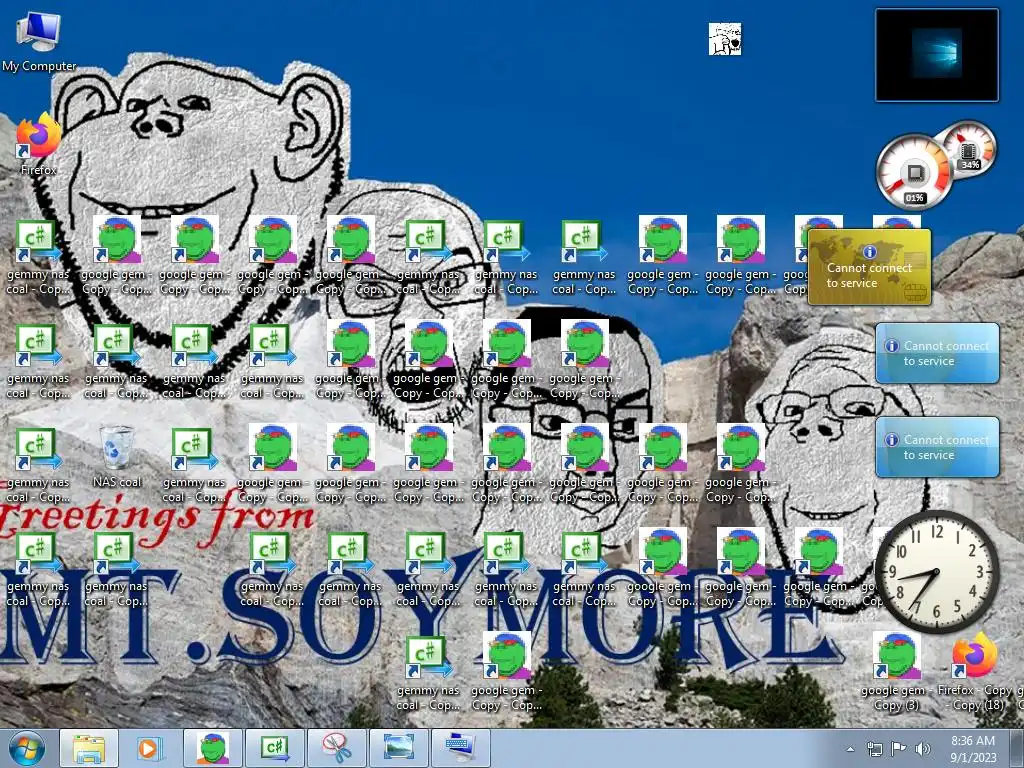Show hidden system tray icons

pyautogui.click(x=850, y=749)
